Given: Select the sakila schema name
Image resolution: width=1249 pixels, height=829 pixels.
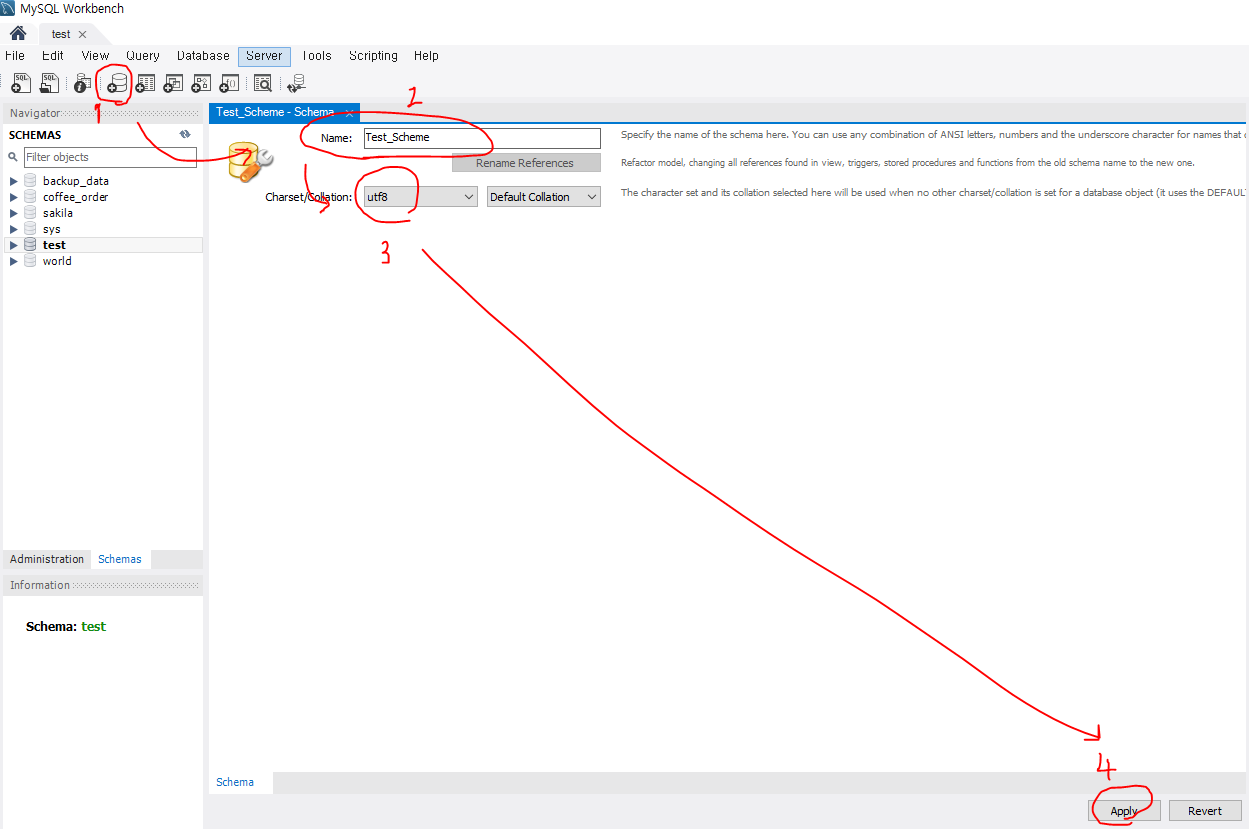Looking at the screenshot, I should [x=58, y=213].
